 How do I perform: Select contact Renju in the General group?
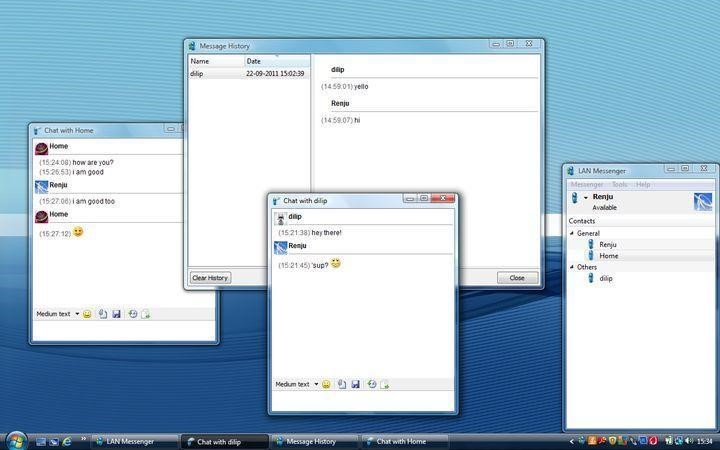point(608,245)
